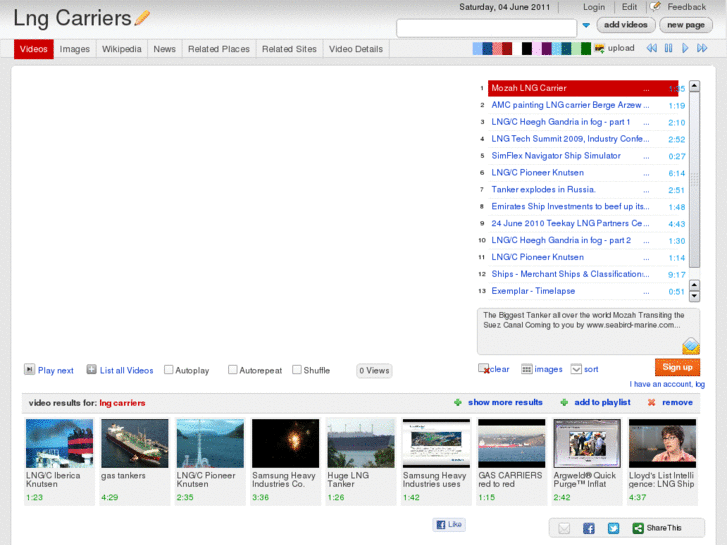The height and width of the screenshot is (545, 727).
Task: Enable the Shuffle checkbox
Action: point(297,370)
